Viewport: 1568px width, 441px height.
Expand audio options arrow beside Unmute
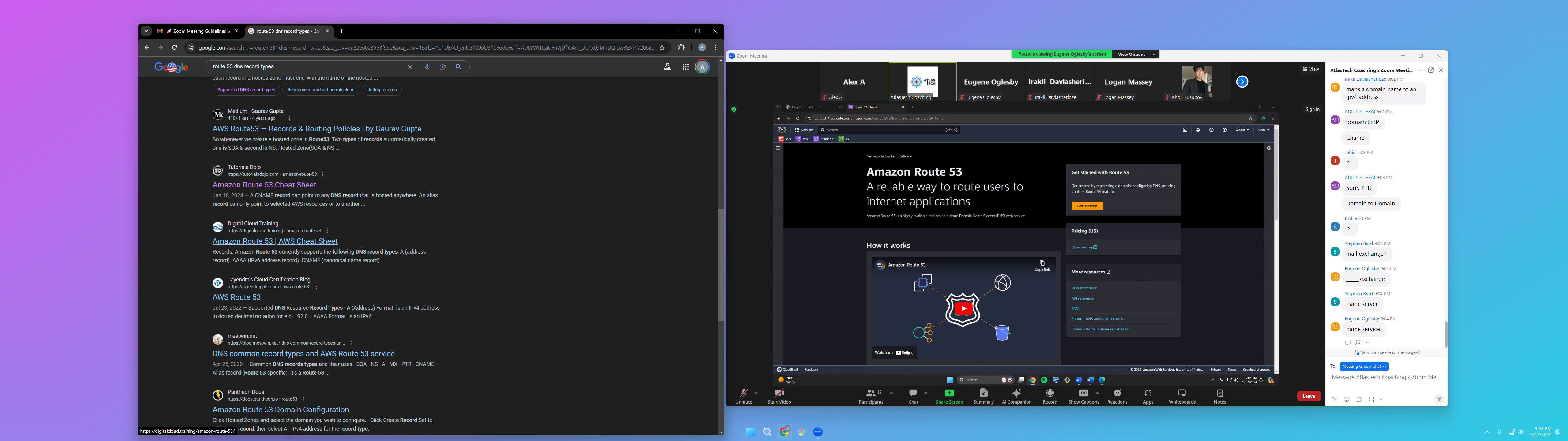756,393
